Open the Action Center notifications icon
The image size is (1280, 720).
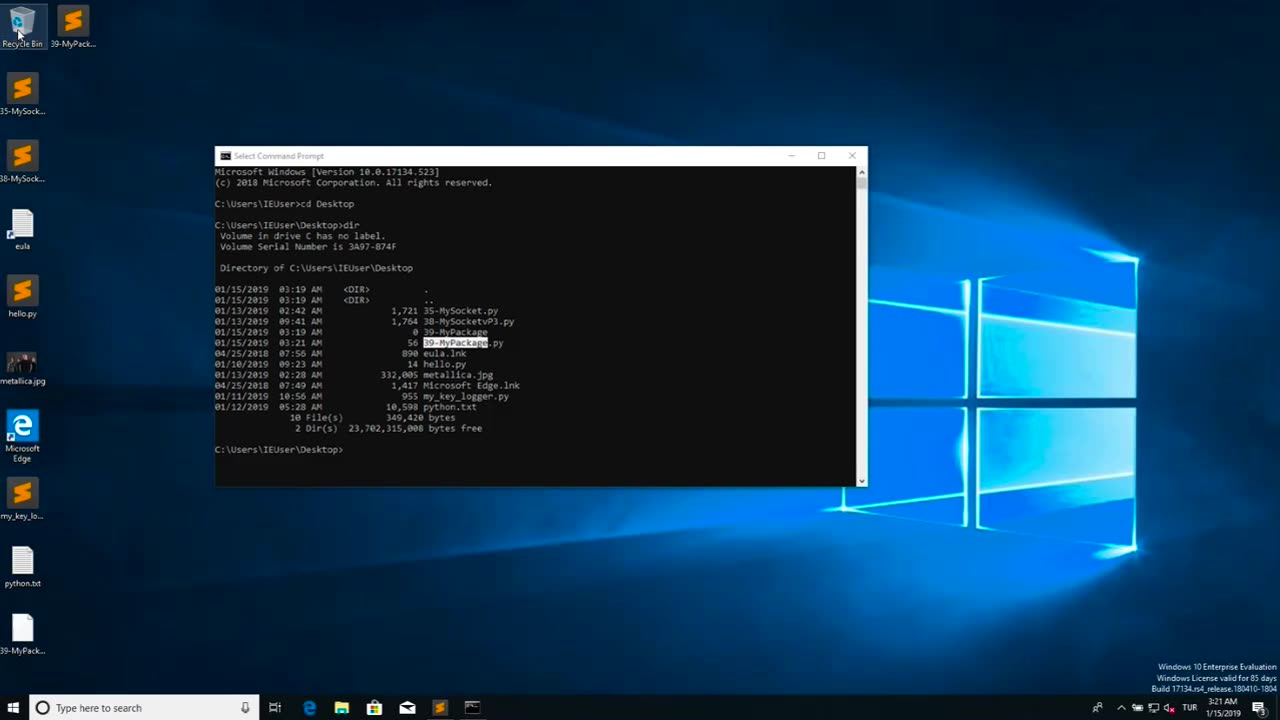pos(1259,708)
